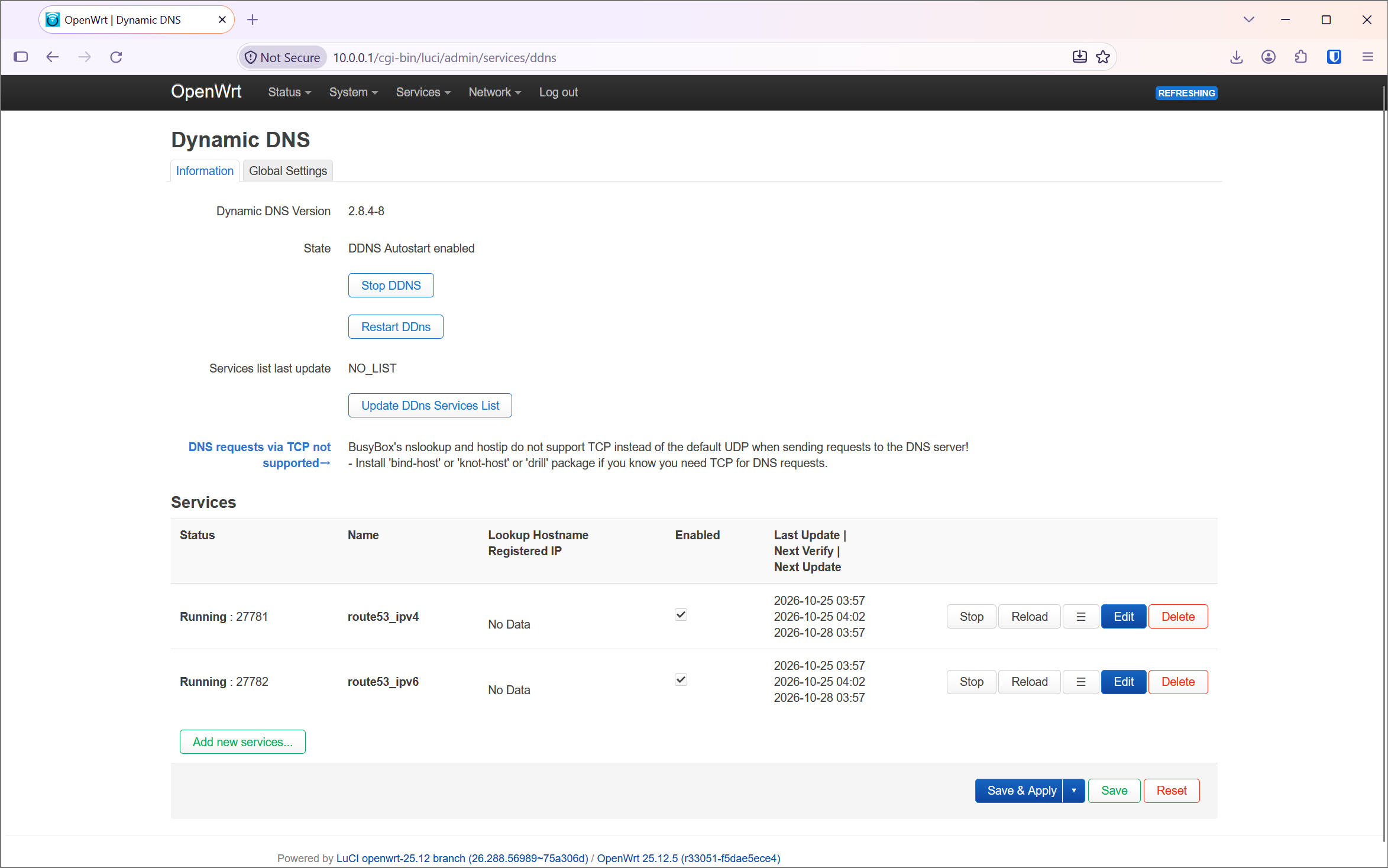
Task: Click the Bitwarden shield extension icon
Action: (x=1334, y=57)
